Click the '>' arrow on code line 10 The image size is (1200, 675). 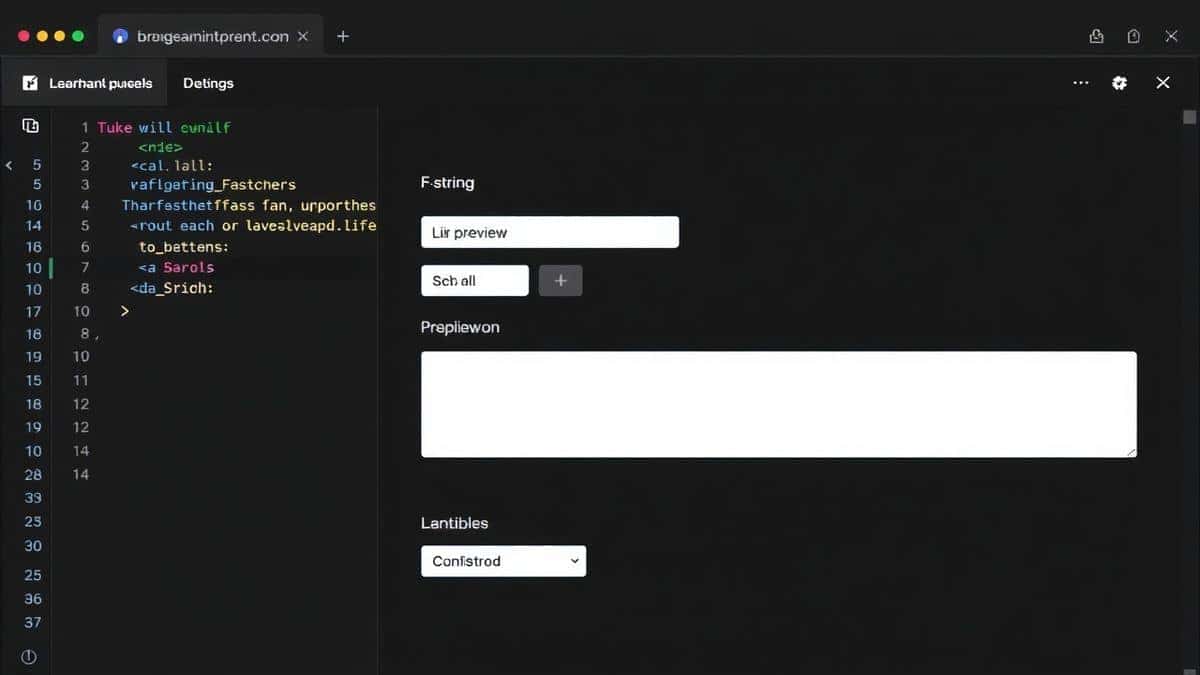[125, 311]
